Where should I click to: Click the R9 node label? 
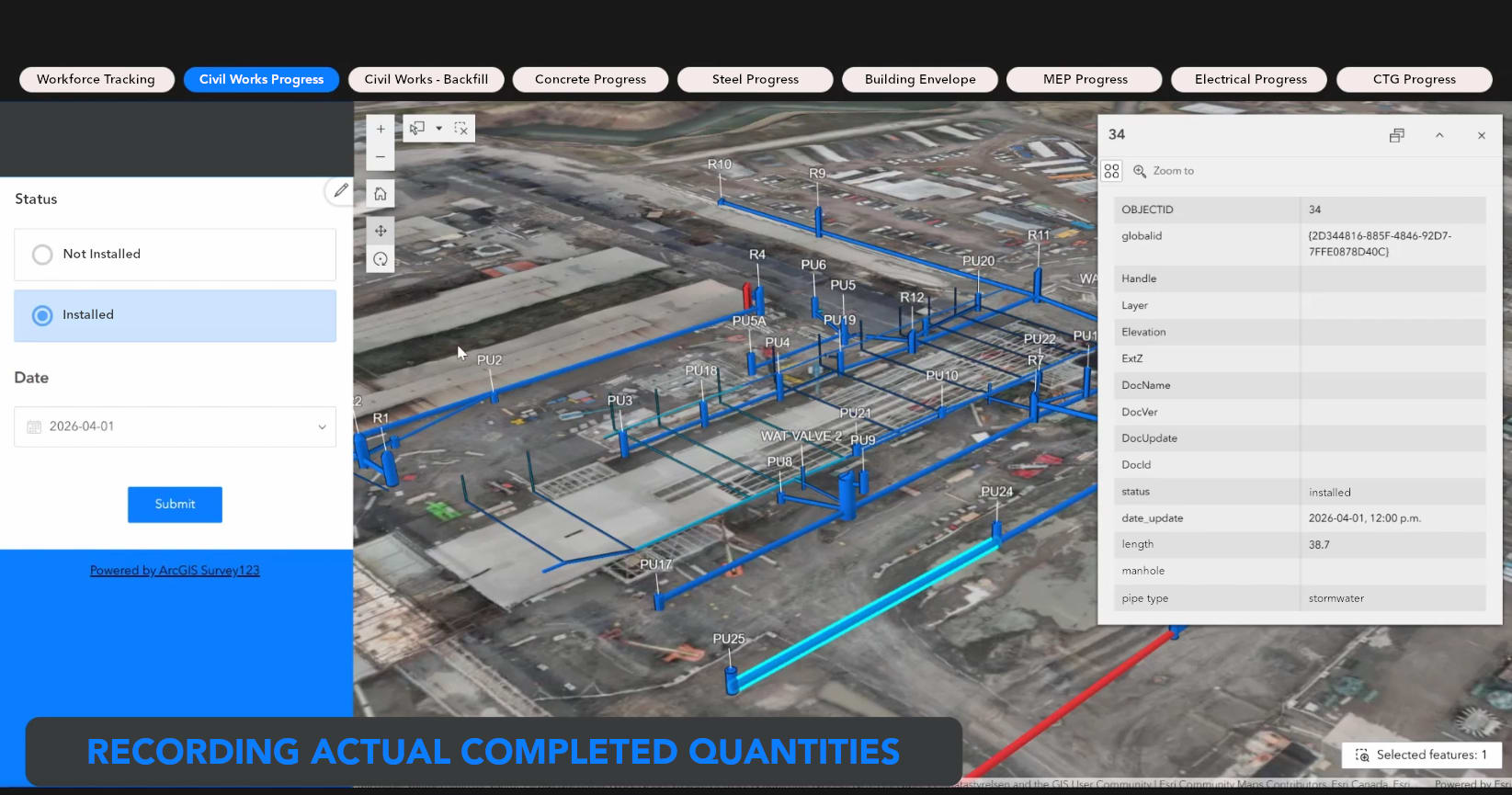point(817,173)
